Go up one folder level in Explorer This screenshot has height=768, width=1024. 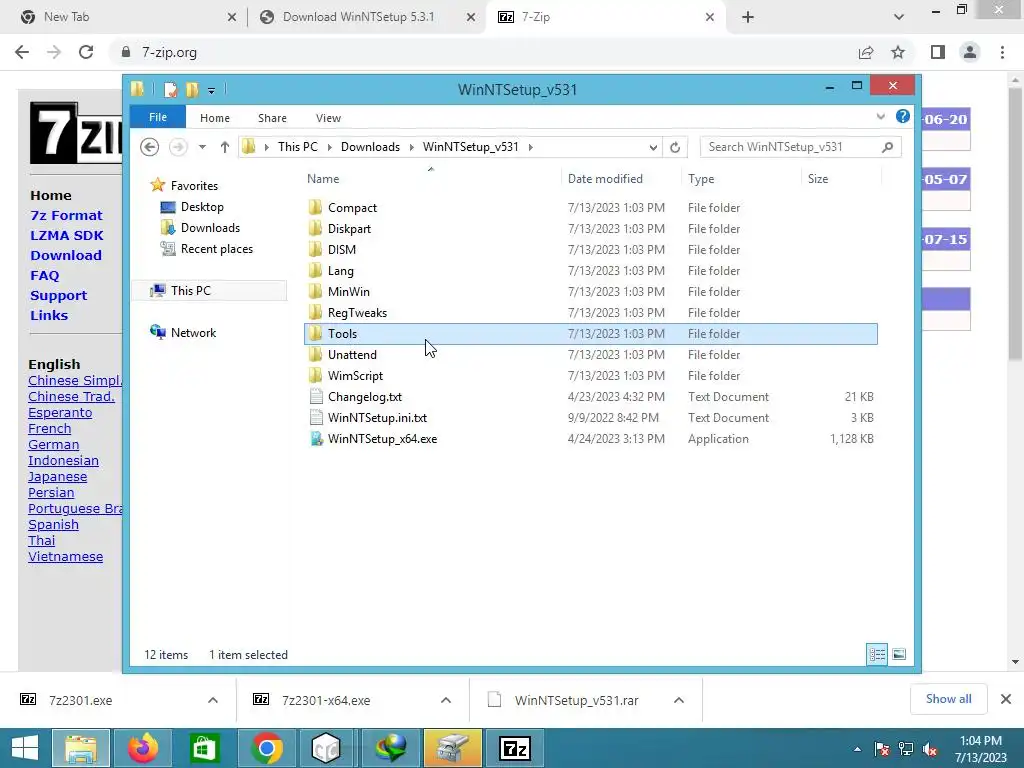(225, 147)
